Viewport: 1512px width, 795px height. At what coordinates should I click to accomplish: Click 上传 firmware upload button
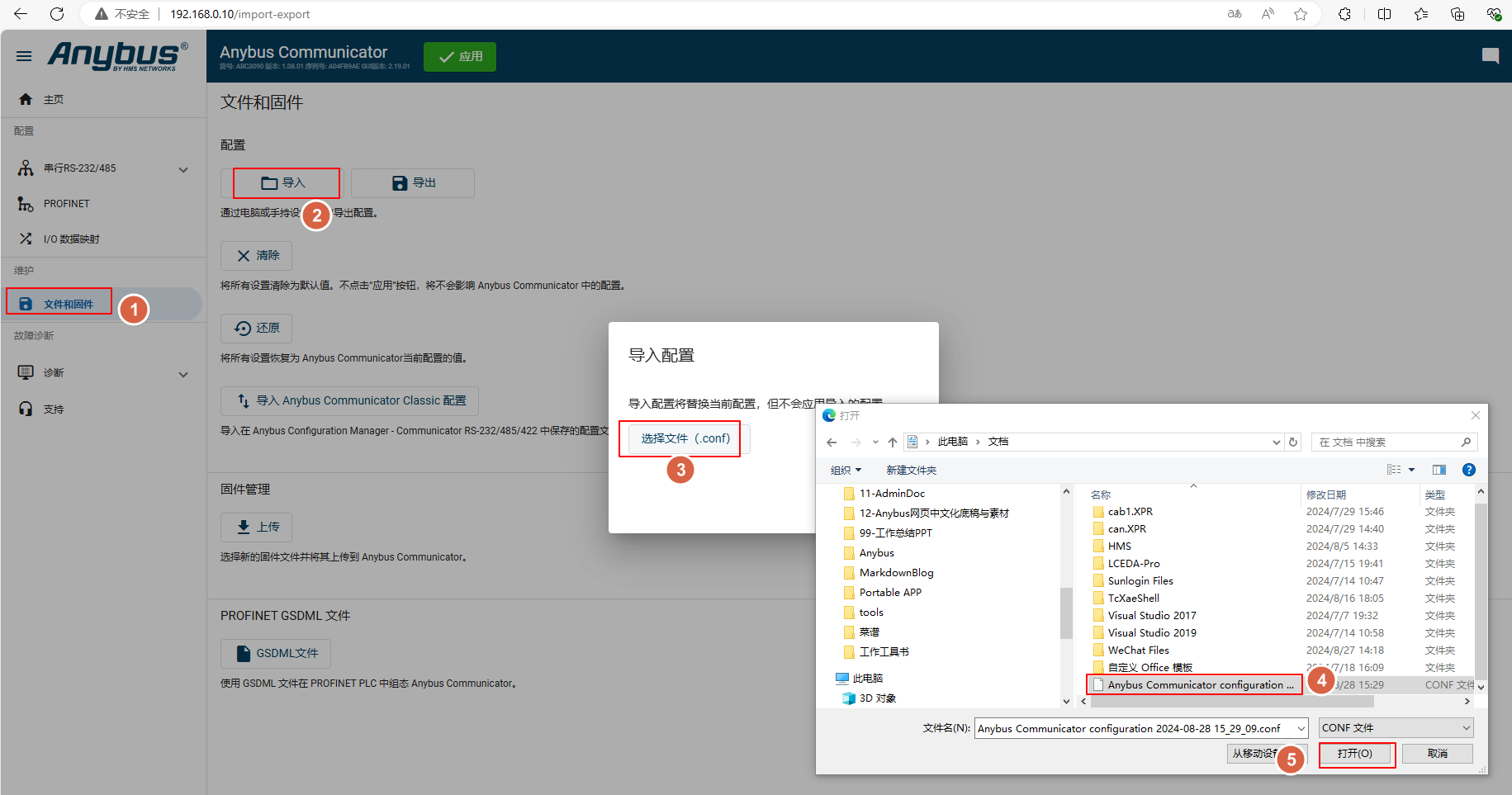(x=256, y=527)
